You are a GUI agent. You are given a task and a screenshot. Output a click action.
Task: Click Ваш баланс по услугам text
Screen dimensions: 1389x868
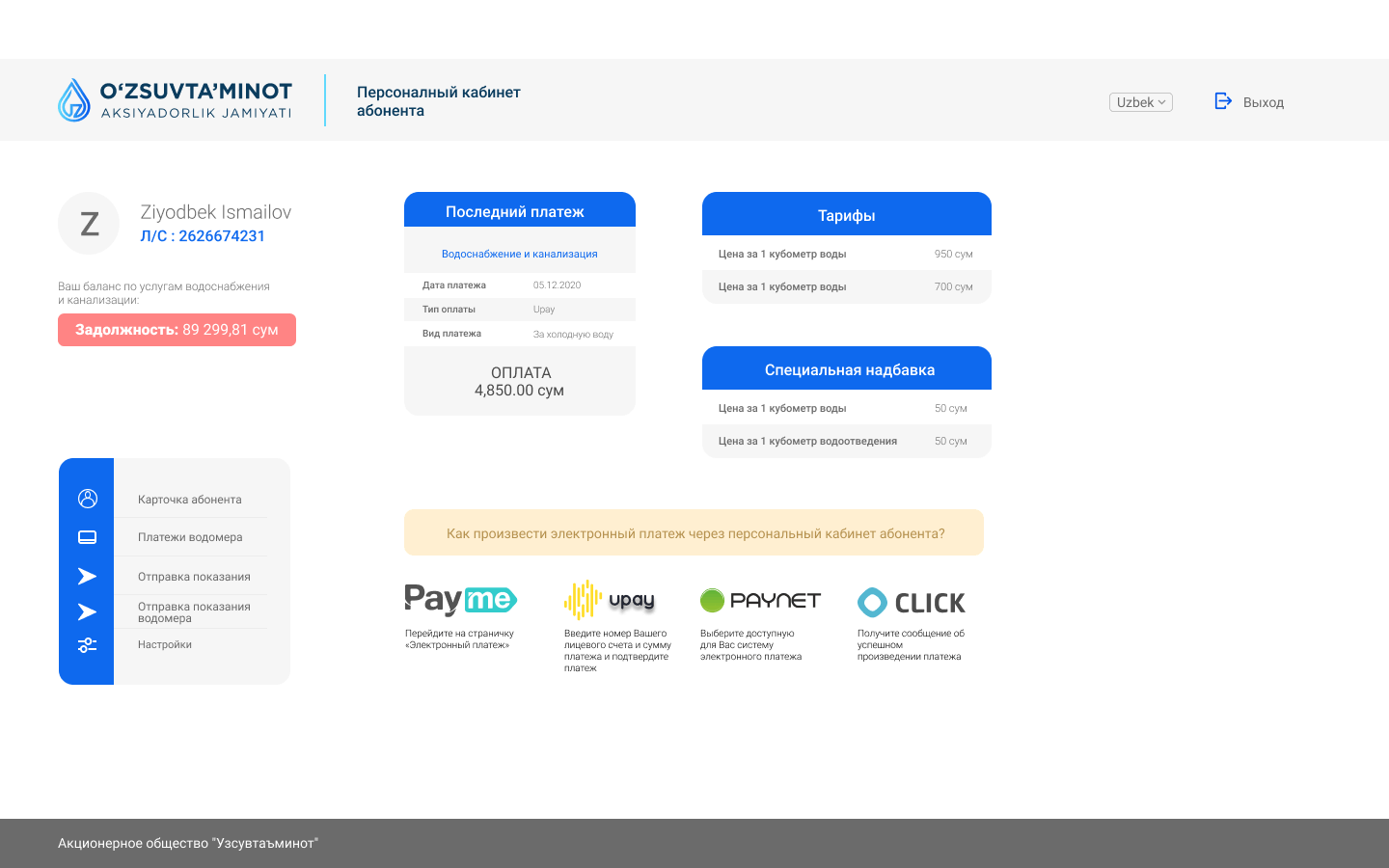[164, 293]
